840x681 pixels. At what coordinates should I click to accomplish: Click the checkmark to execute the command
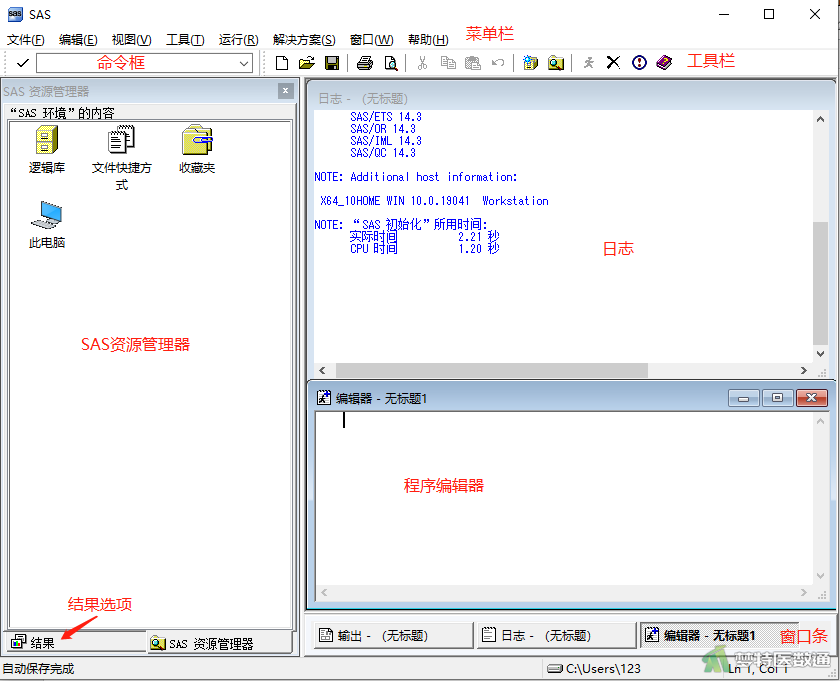(x=22, y=63)
